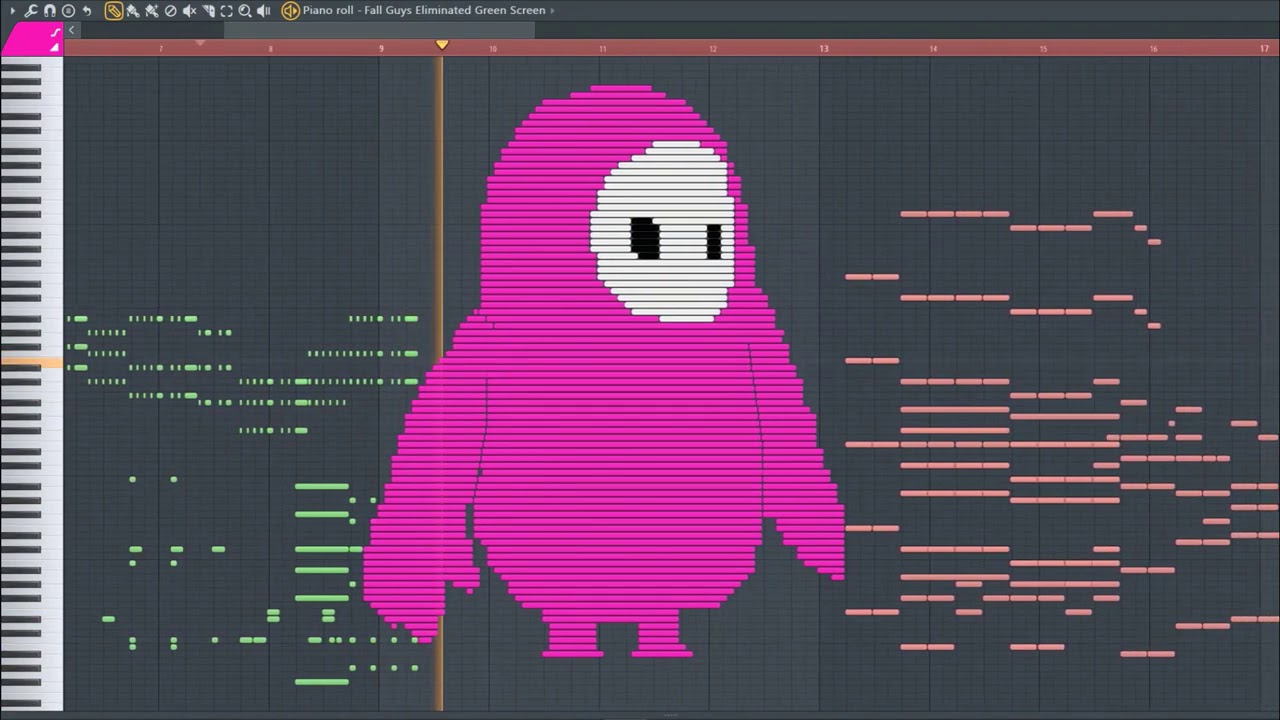Select the Delete tool
Image resolution: width=1280 pixels, height=720 pixels.
coord(170,11)
